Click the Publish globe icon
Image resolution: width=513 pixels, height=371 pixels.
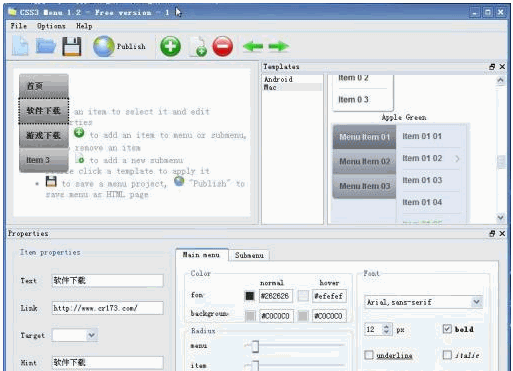point(104,46)
